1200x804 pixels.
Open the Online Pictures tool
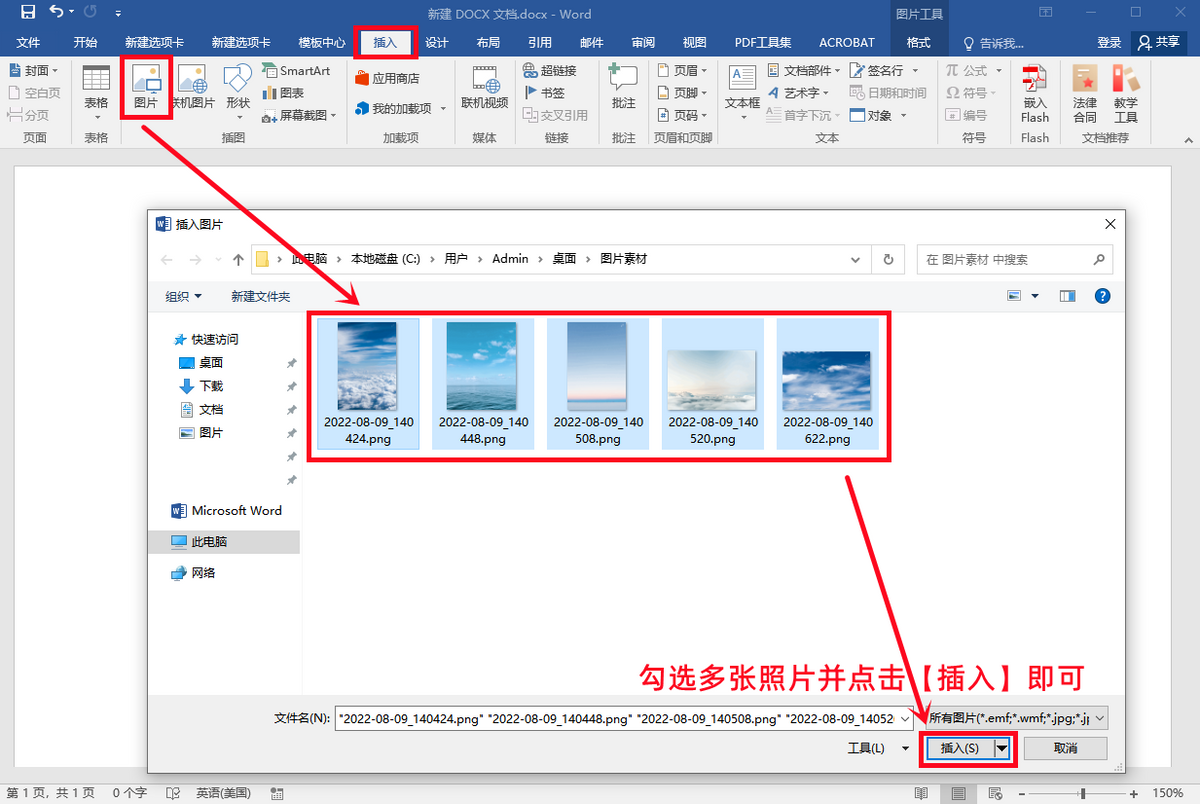[192, 88]
